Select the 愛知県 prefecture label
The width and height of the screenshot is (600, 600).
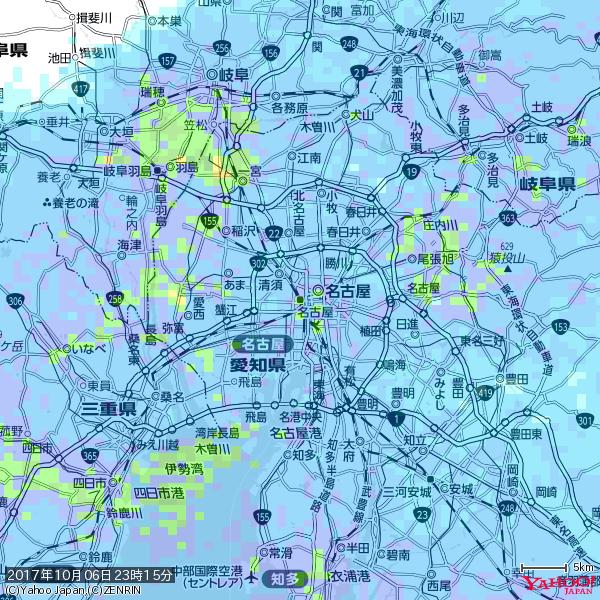[x=259, y=364]
